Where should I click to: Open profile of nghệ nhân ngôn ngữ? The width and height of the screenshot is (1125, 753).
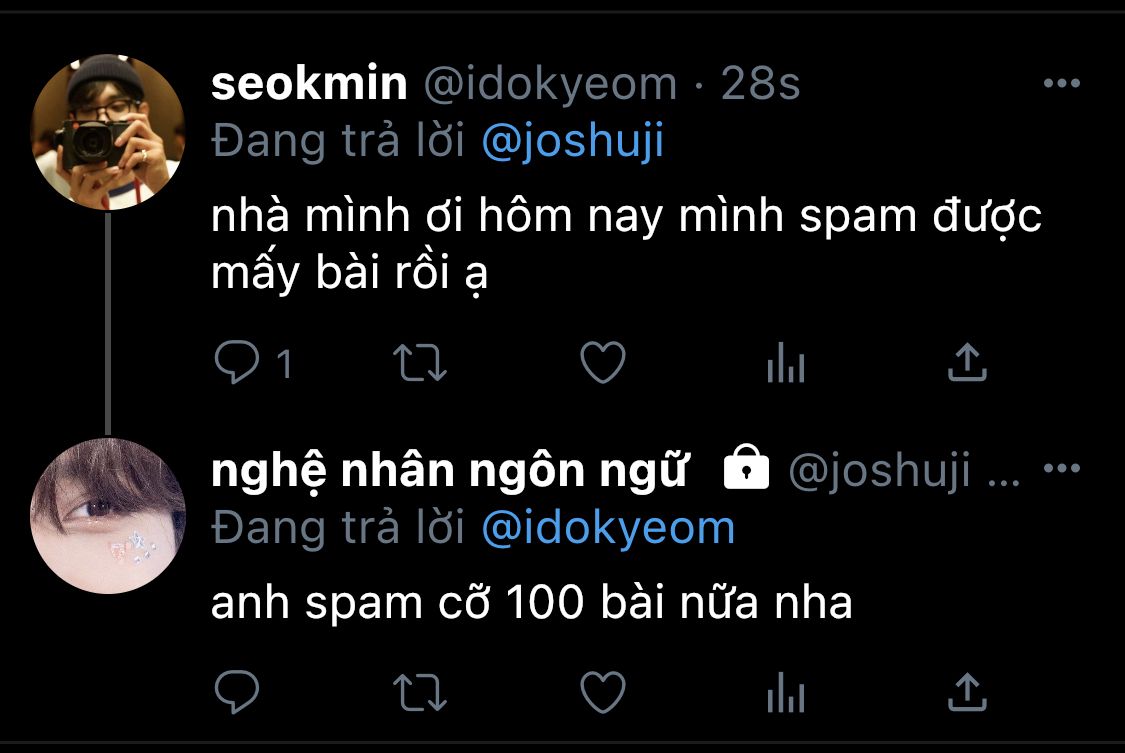[x=450, y=471]
